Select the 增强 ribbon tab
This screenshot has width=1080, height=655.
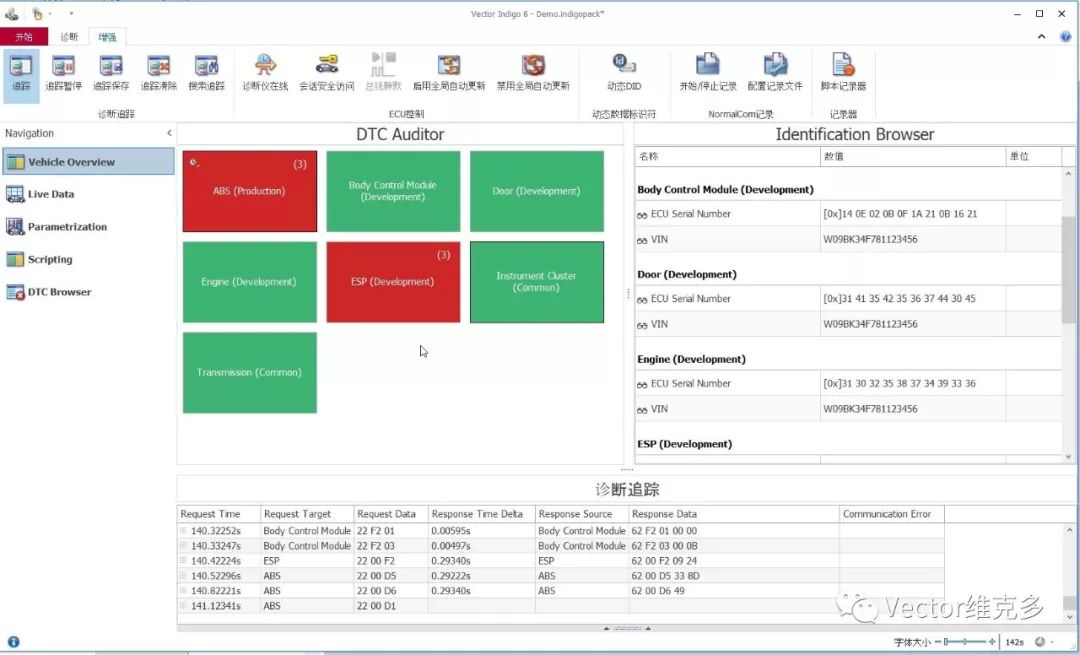[107, 37]
